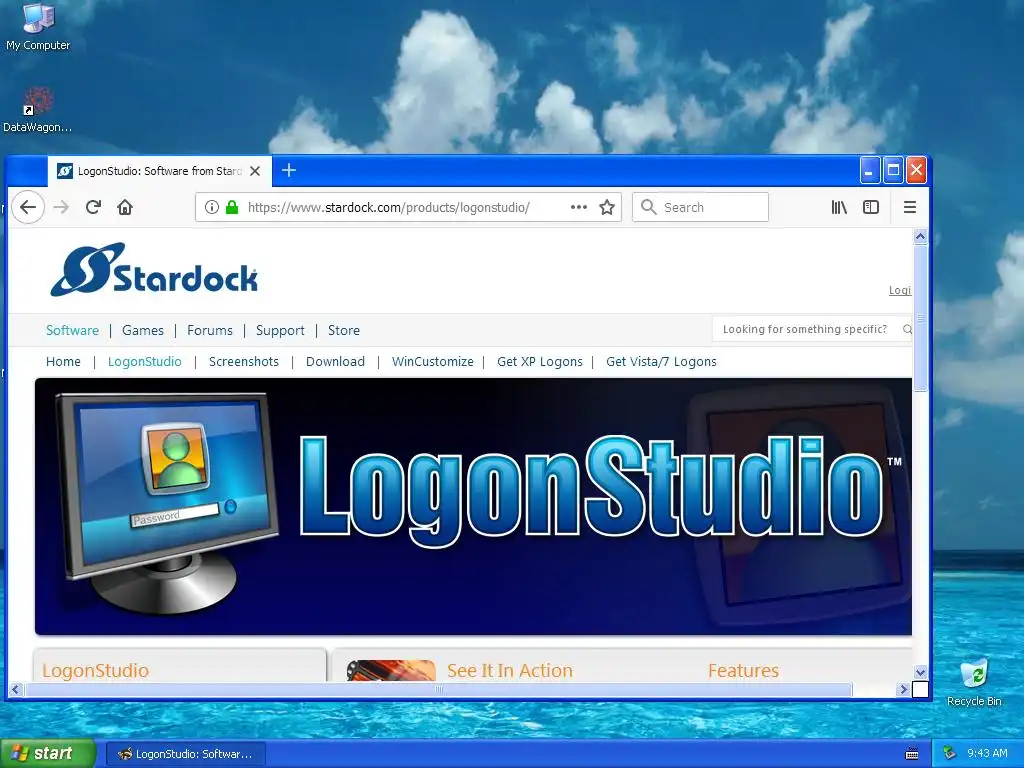Click the keyboard icon in taskbar
Image resolution: width=1024 pixels, height=768 pixels.
tap(912, 754)
